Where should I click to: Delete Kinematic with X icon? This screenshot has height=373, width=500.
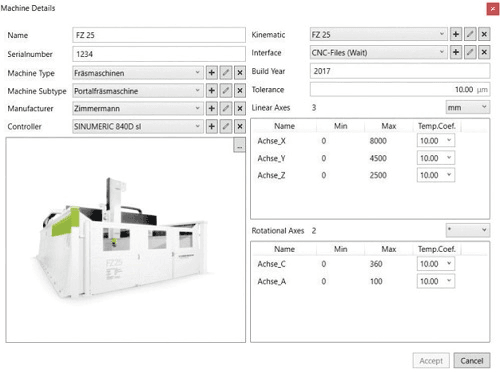[x=484, y=34]
